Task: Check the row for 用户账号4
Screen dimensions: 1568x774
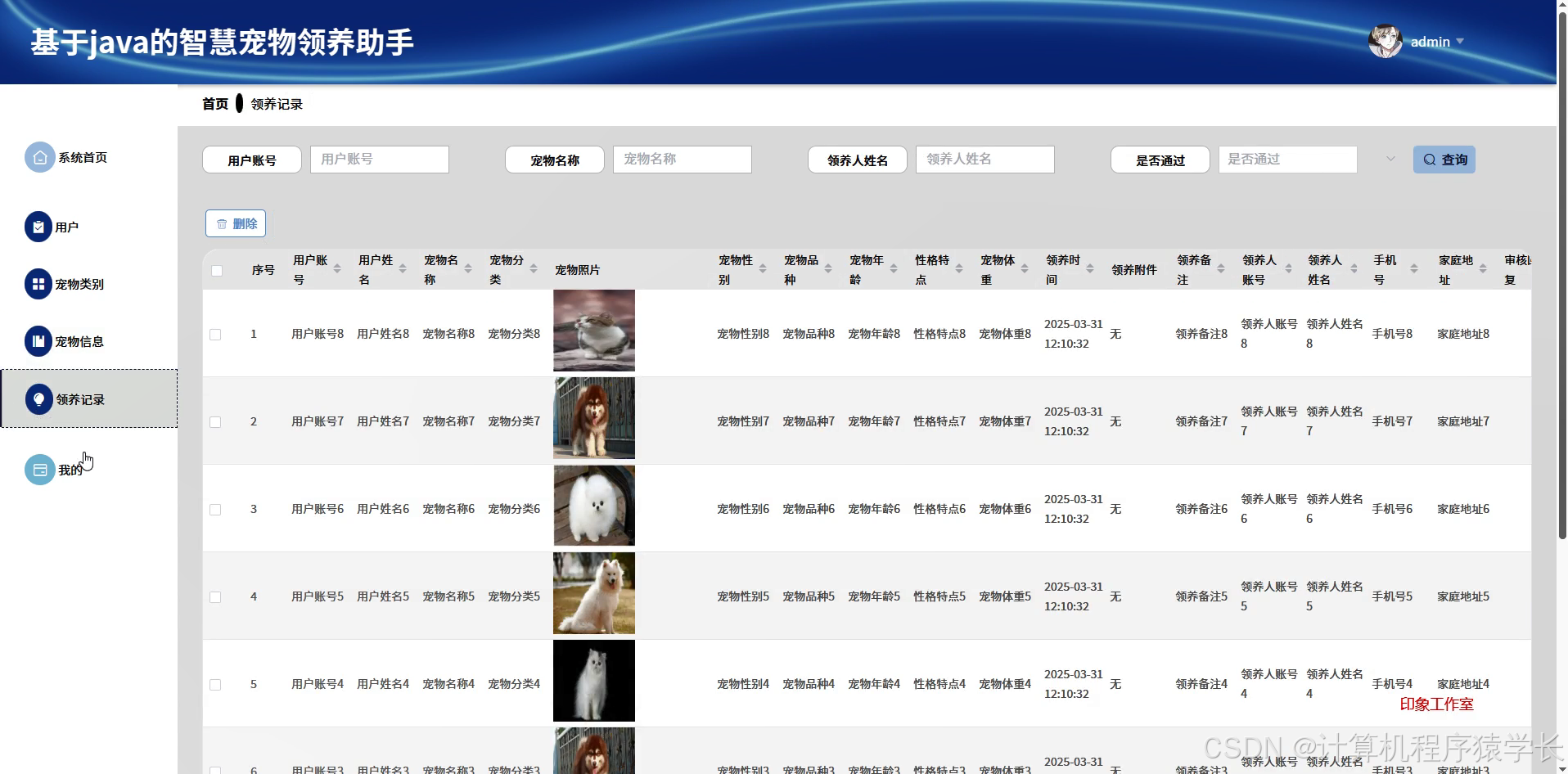Action: tap(215, 685)
